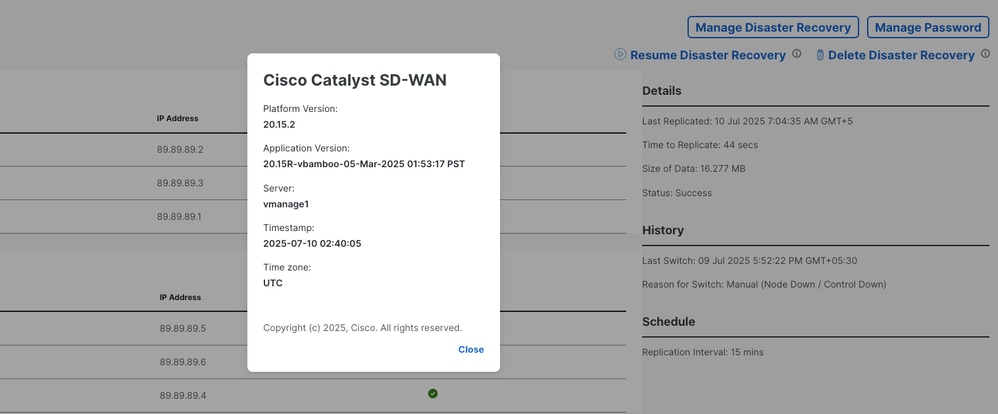Screen dimensions: 998x414
Task: Select IP address 89.89.89.5
Action: click(183, 329)
